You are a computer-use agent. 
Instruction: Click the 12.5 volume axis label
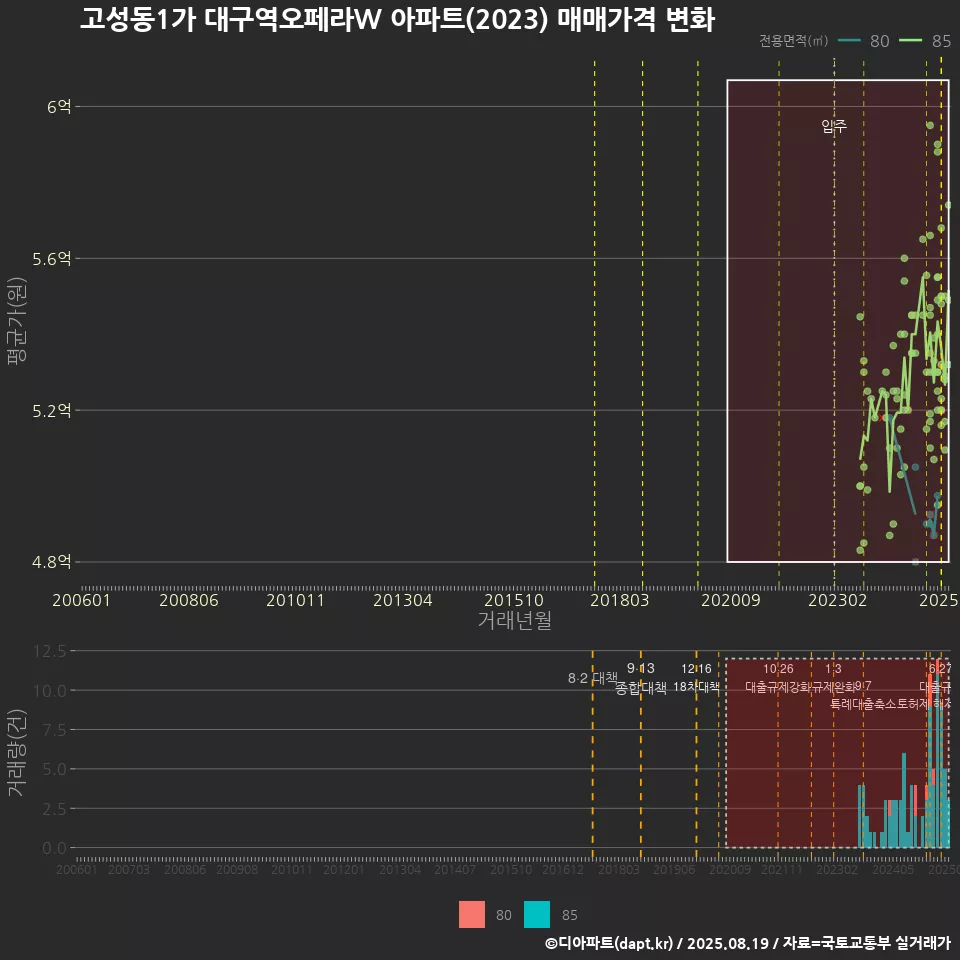(50, 651)
